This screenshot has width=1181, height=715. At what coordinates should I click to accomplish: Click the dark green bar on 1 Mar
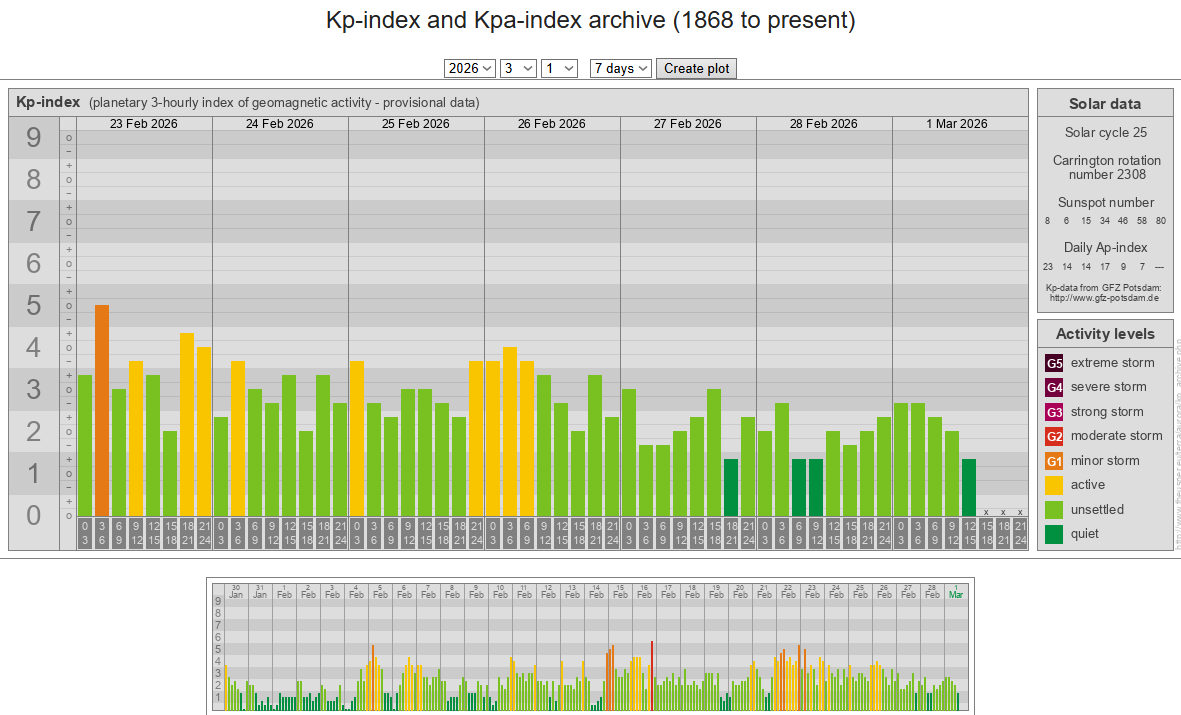pyautogui.click(x=968, y=487)
